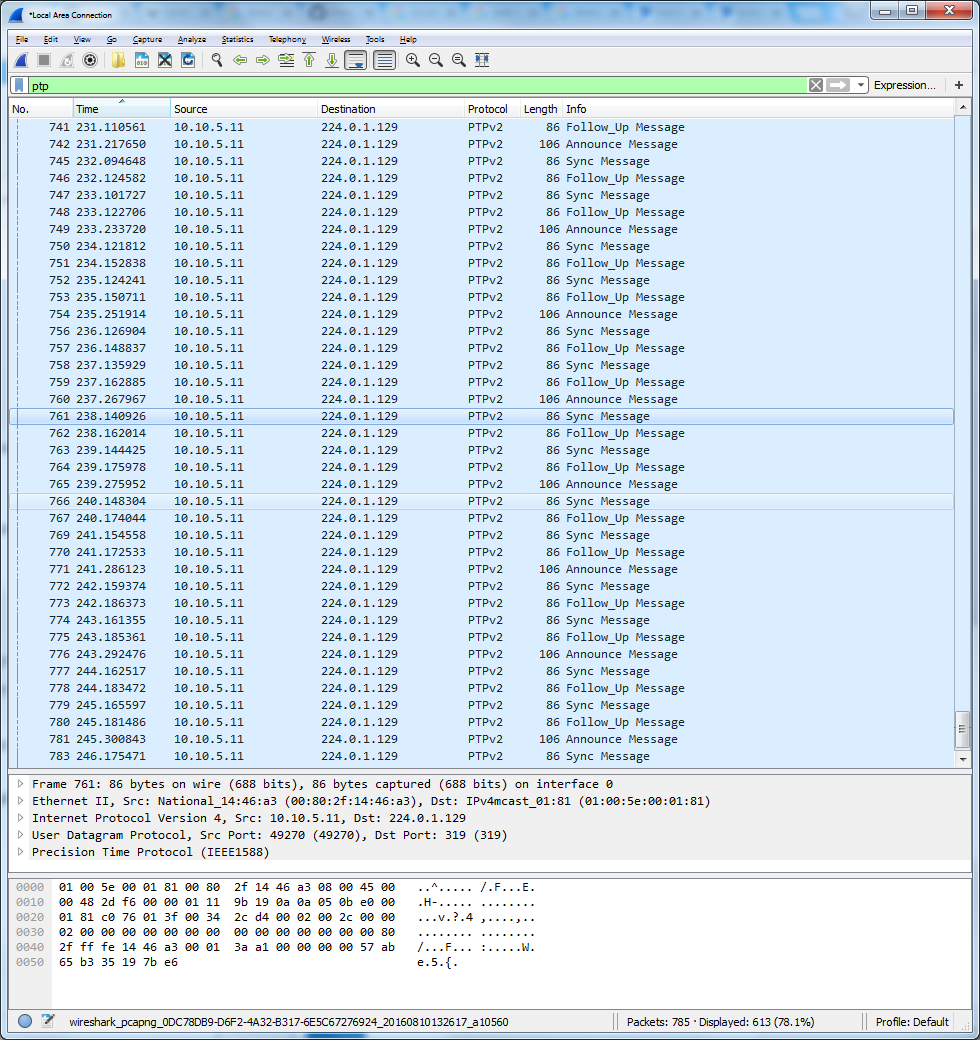Expand Internet Protocol Version 4 details
This screenshot has width=980, height=1040.
click(21, 818)
